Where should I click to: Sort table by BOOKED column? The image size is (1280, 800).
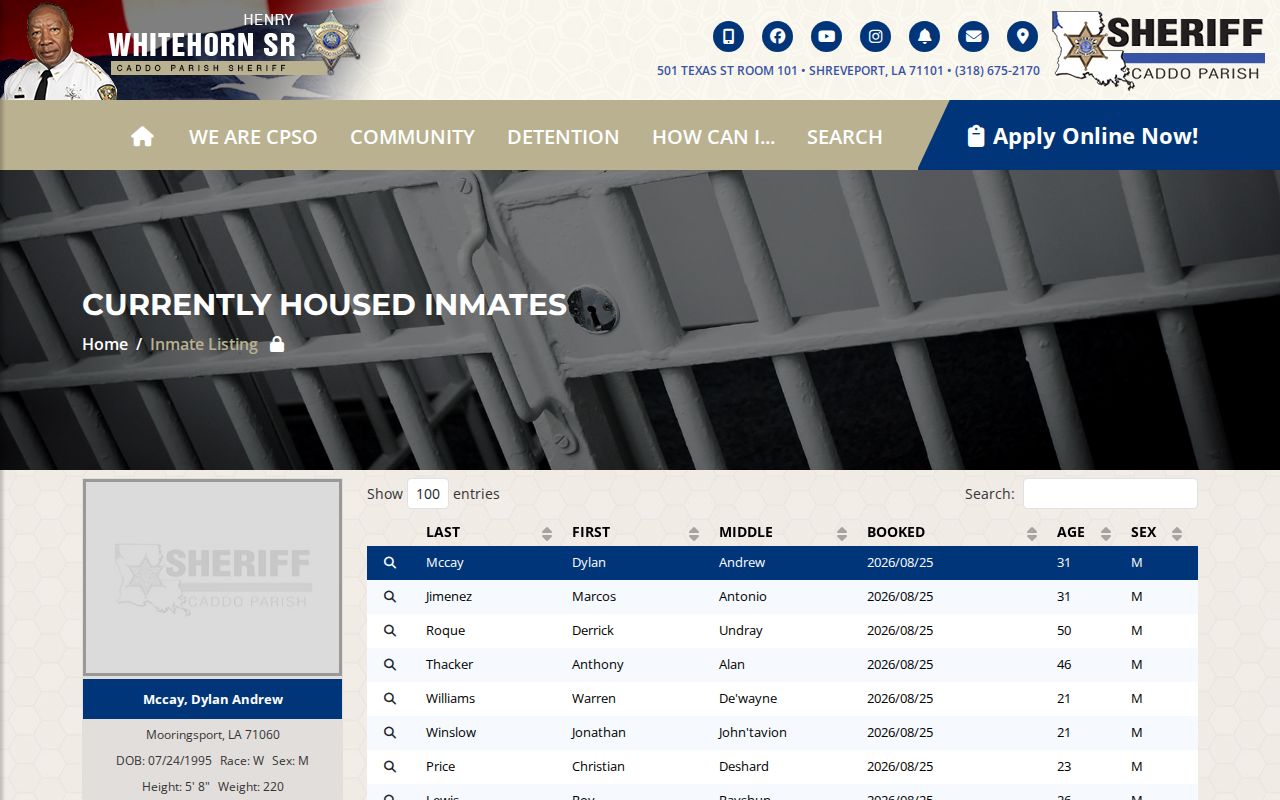pyautogui.click(x=951, y=532)
